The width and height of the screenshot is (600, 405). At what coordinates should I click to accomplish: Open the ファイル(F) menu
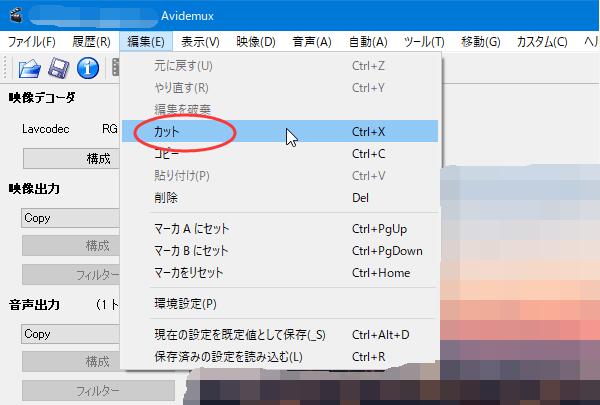(31, 41)
